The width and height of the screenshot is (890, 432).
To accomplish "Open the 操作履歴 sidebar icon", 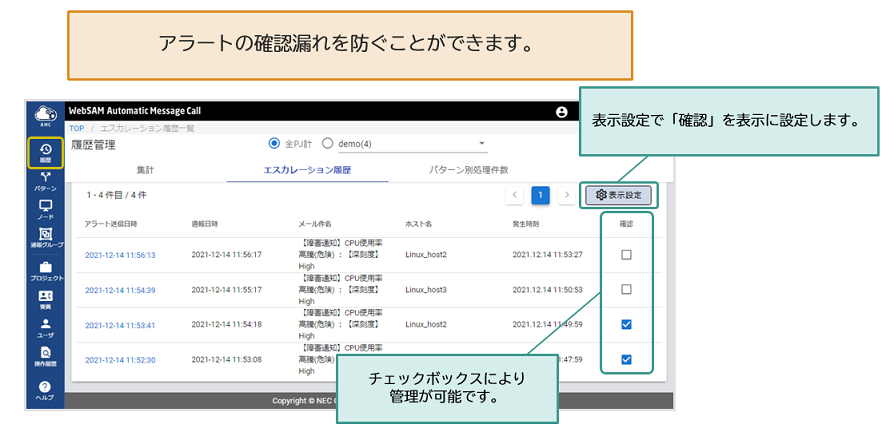I will 45,356.
